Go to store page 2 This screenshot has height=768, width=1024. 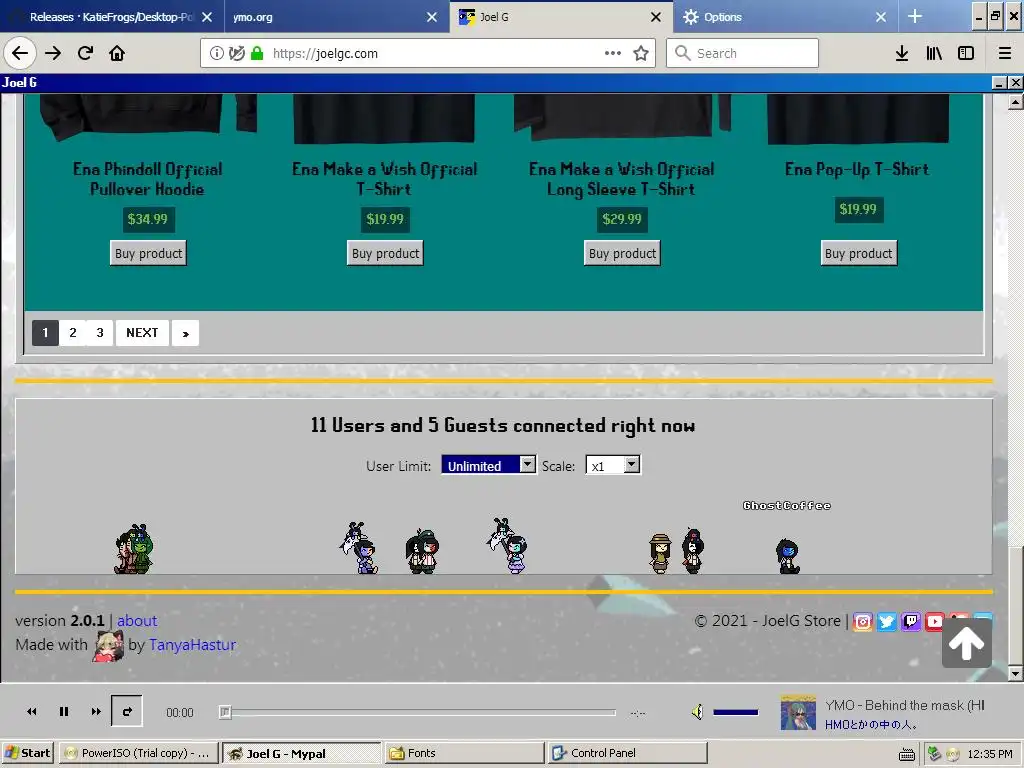tap(72, 333)
